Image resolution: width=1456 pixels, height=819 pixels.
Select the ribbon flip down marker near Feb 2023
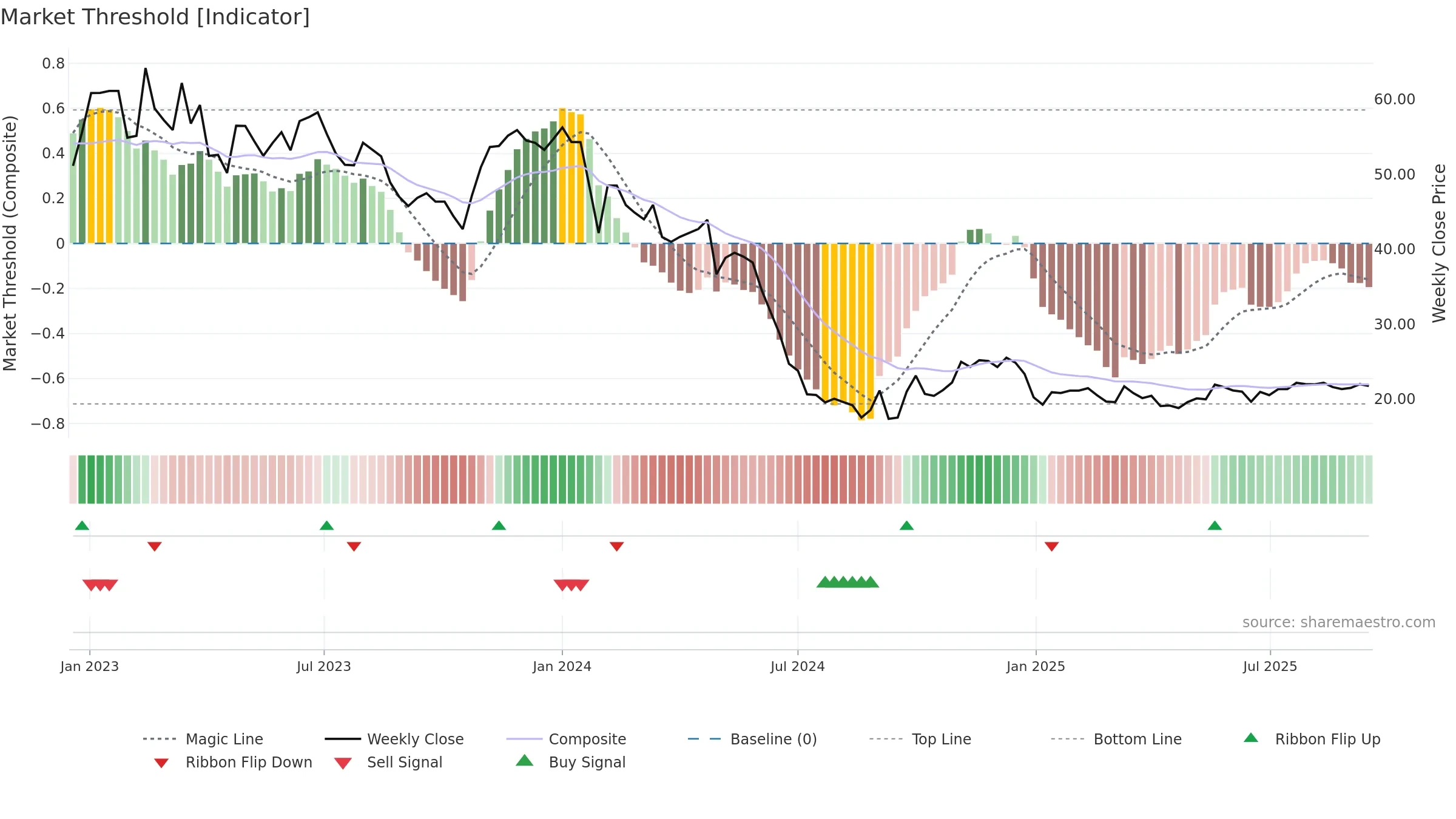coord(155,547)
